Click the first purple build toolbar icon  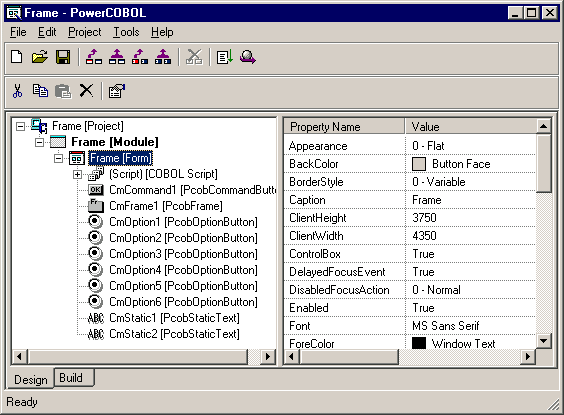click(x=94, y=57)
